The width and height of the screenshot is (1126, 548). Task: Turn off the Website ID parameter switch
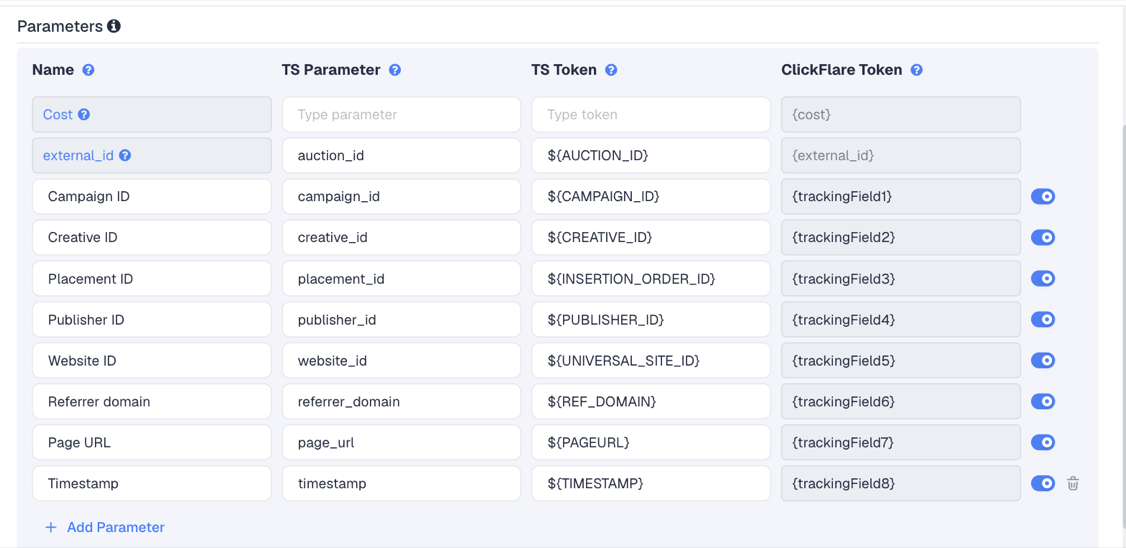point(1043,361)
